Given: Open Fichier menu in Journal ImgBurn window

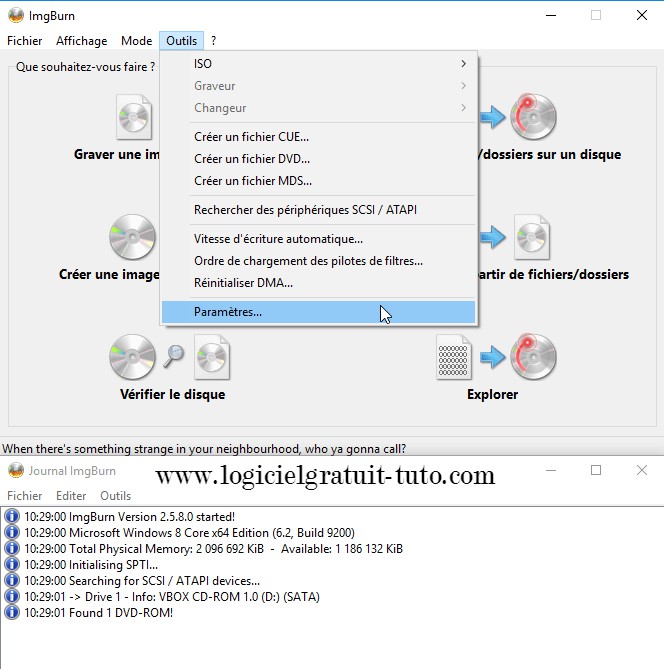Looking at the screenshot, I should pos(25,496).
